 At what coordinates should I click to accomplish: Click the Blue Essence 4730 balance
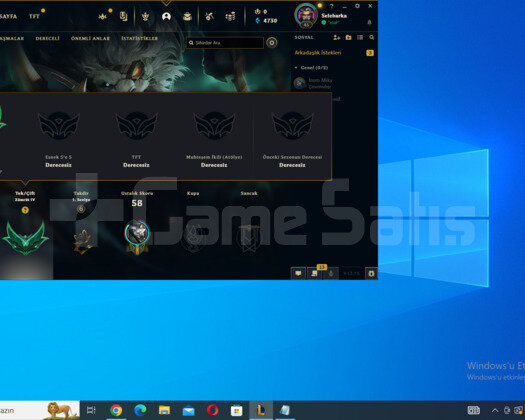(266, 21)
